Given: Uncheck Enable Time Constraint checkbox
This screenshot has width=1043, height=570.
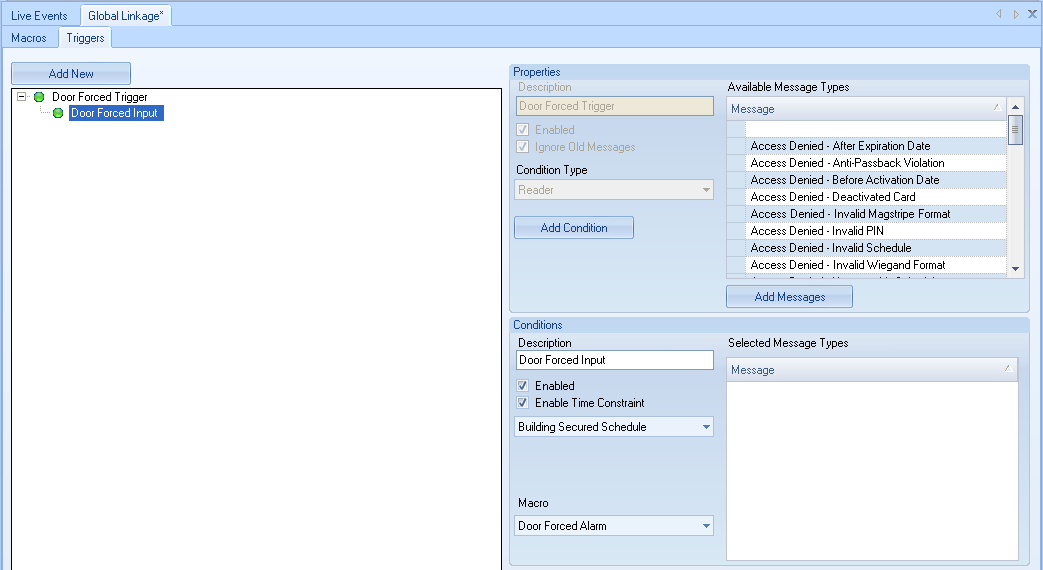Looking at the screenshot, I should click(x=523, y=403).
